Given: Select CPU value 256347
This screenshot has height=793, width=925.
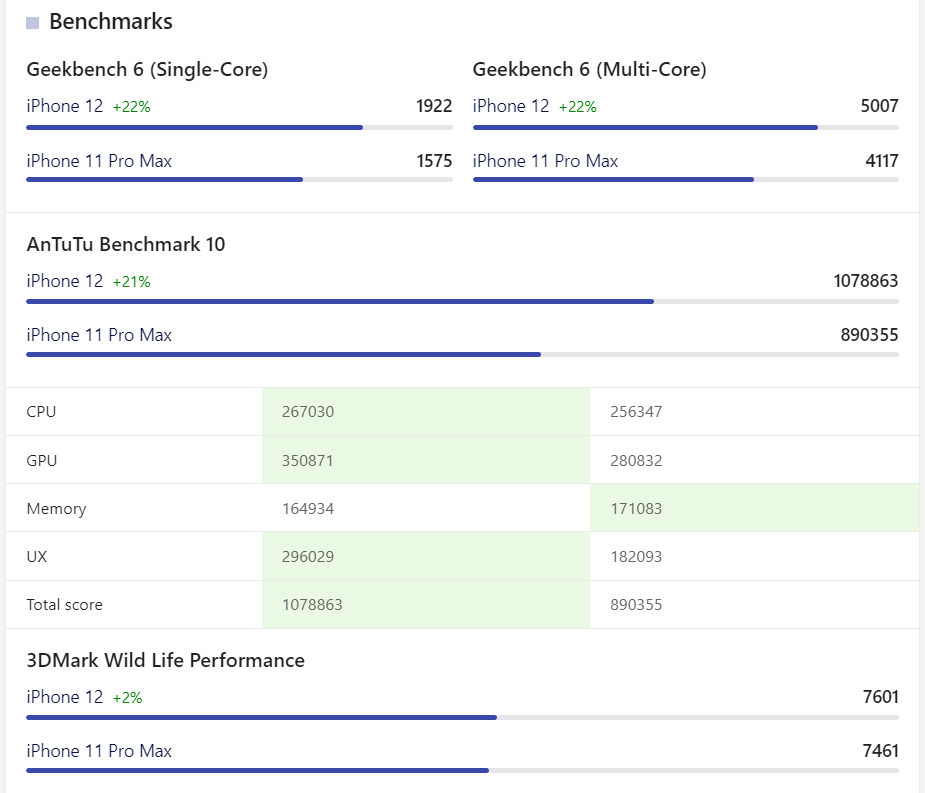Looking at the screenshot, I should pos(637,412).
